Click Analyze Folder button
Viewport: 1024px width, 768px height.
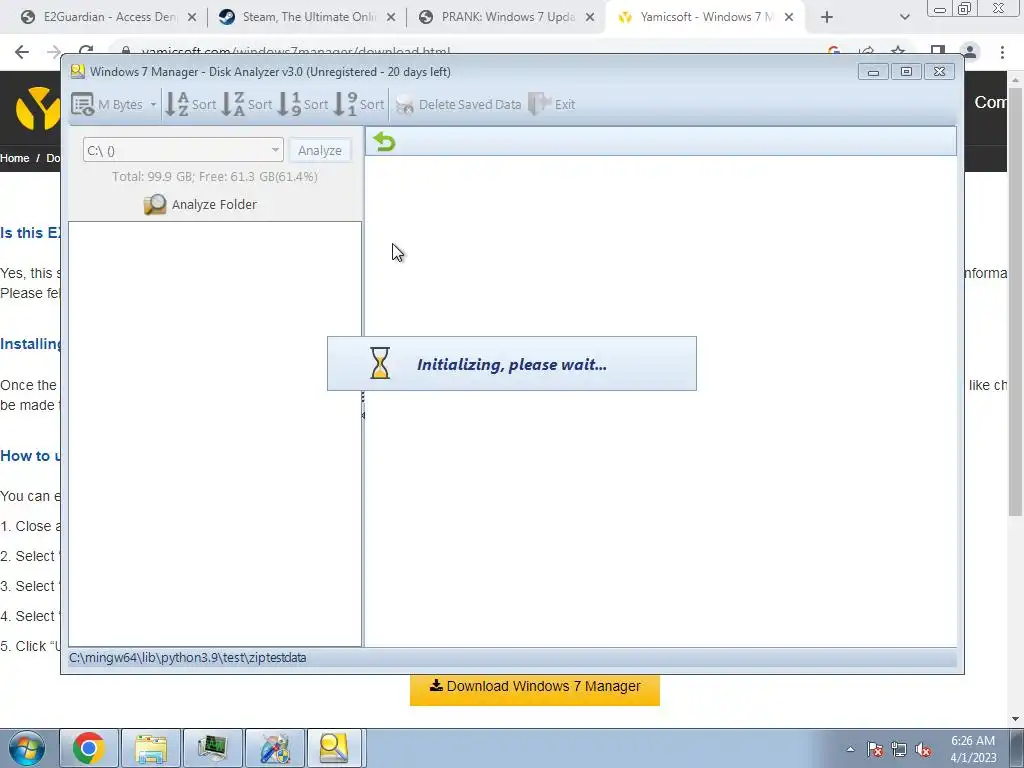tap(200, 204)
